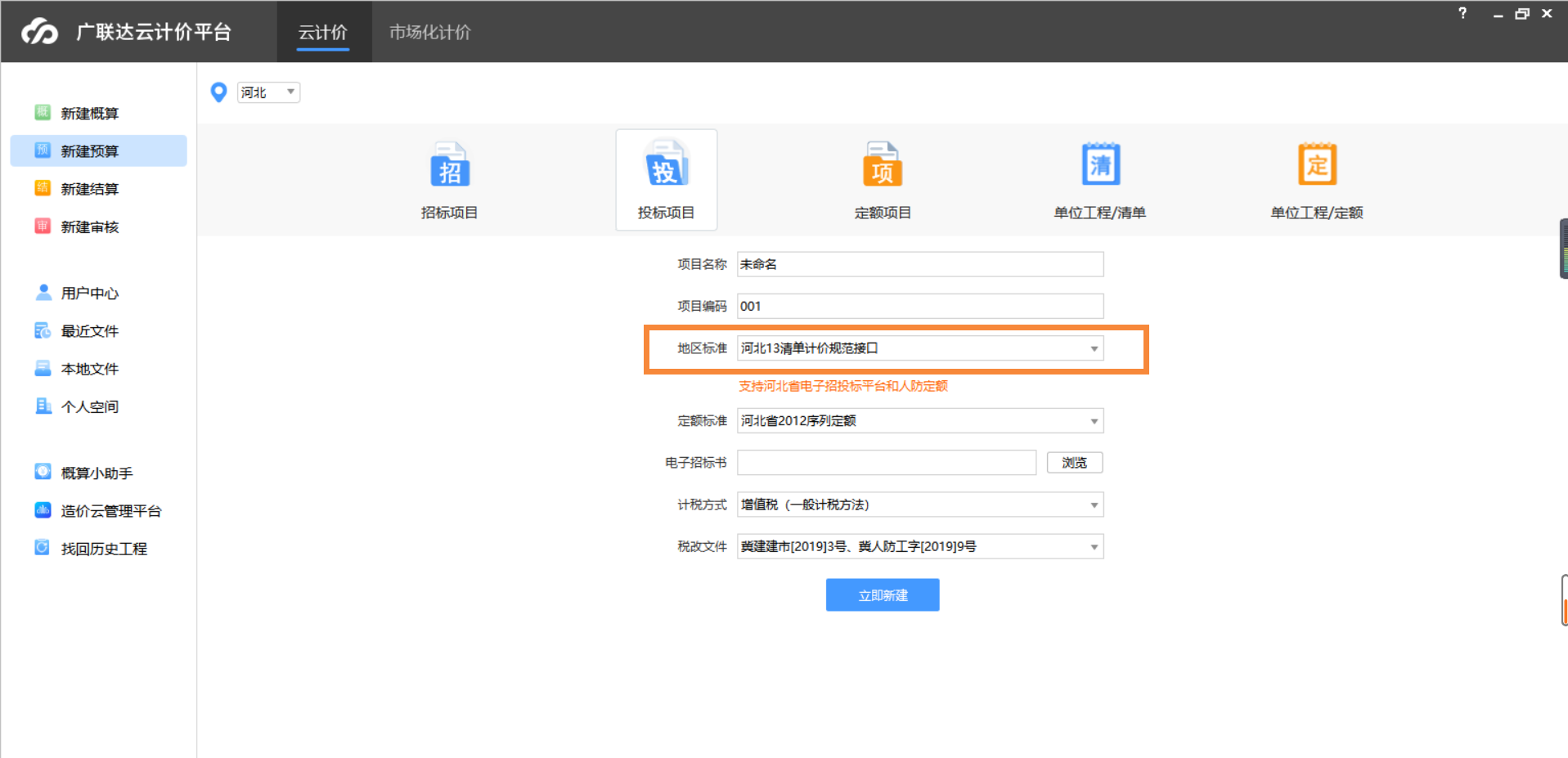This screenshot has height=758, width=1568.
Task: Click the 单位工程/定额 label text
Action: [1317, 213]
